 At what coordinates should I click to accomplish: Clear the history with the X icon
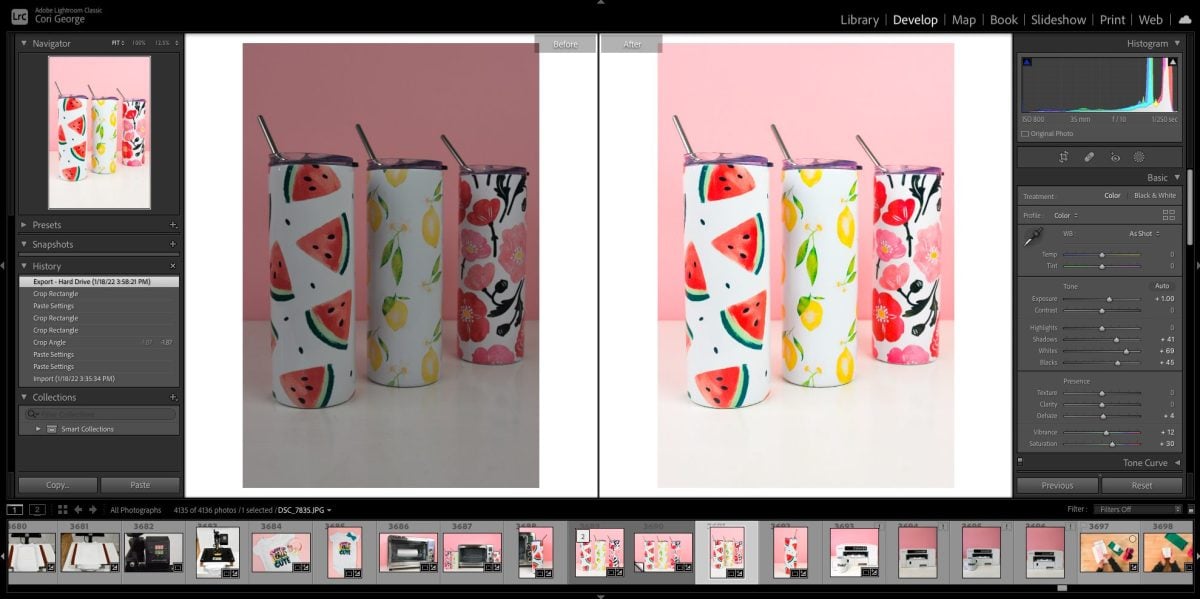(173, 266)
